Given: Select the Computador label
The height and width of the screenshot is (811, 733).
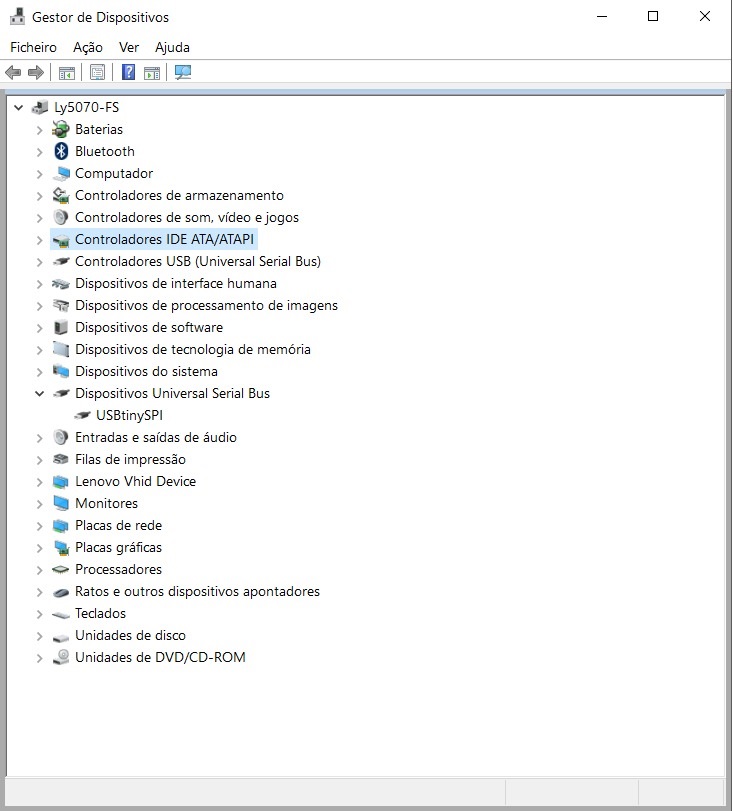Looking at the screenshot, I should click(x=114, y=173).
